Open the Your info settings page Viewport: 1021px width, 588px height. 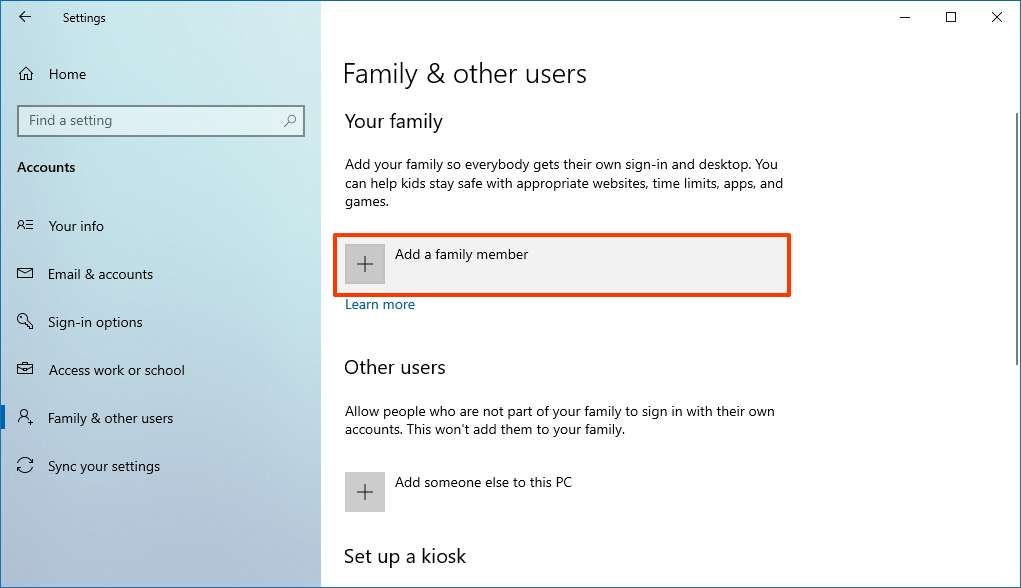[x=76, y=226]
